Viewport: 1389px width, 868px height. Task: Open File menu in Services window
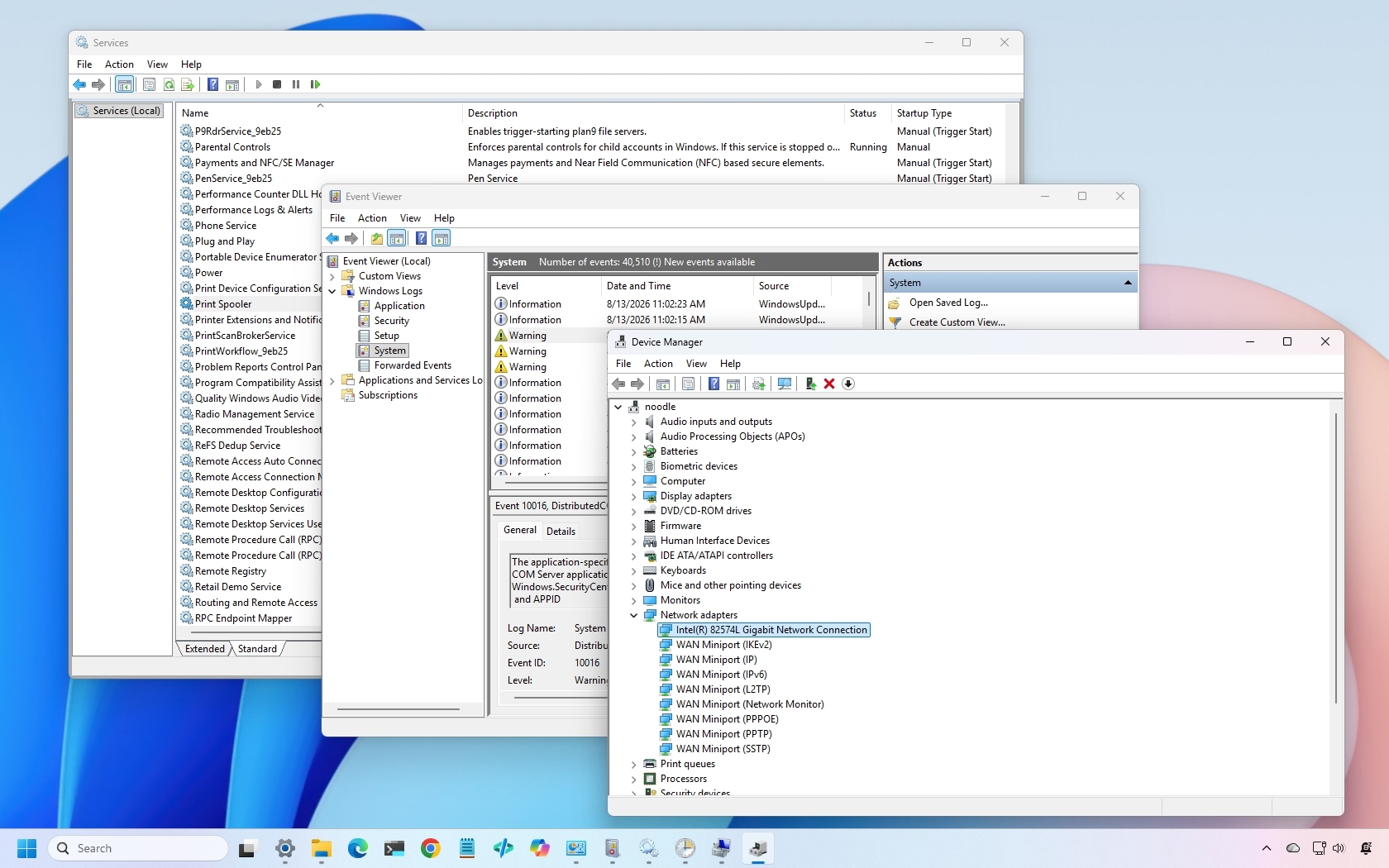(84, 64)
